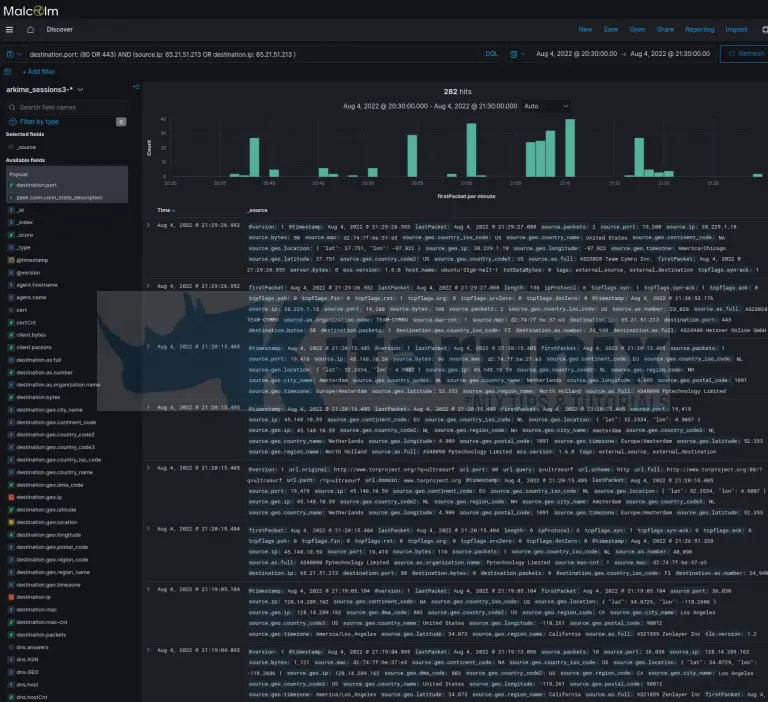This screenshot has width=768, height=702.
Task: Open the Inspect panel
Action: tap(735, 30)
